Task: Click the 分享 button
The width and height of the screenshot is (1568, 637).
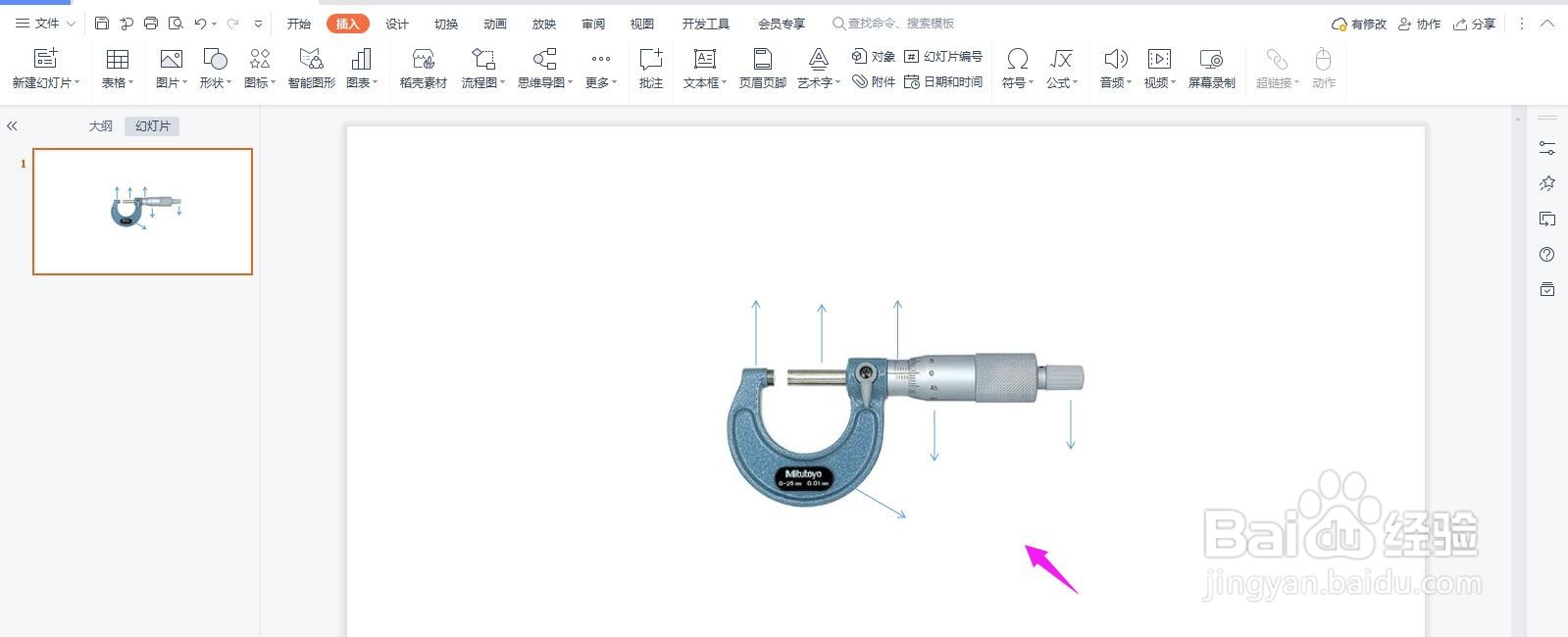Action: (x=1474, y=24)
